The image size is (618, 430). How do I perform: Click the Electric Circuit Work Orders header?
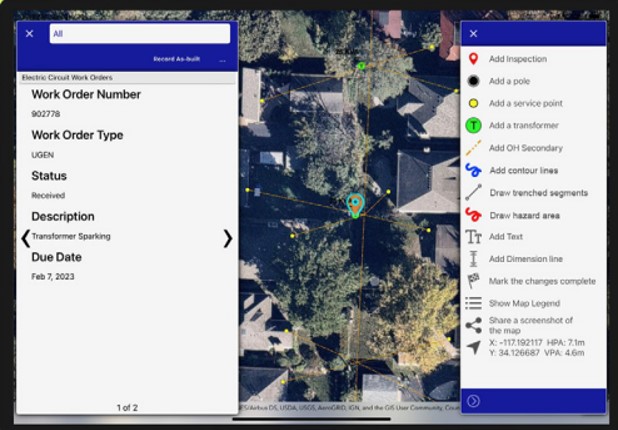point(67,78)
